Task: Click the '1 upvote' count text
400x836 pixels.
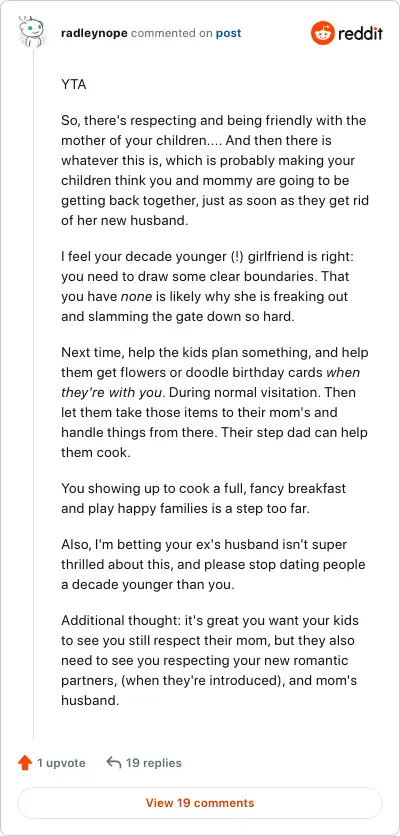Action: point(61,763)
